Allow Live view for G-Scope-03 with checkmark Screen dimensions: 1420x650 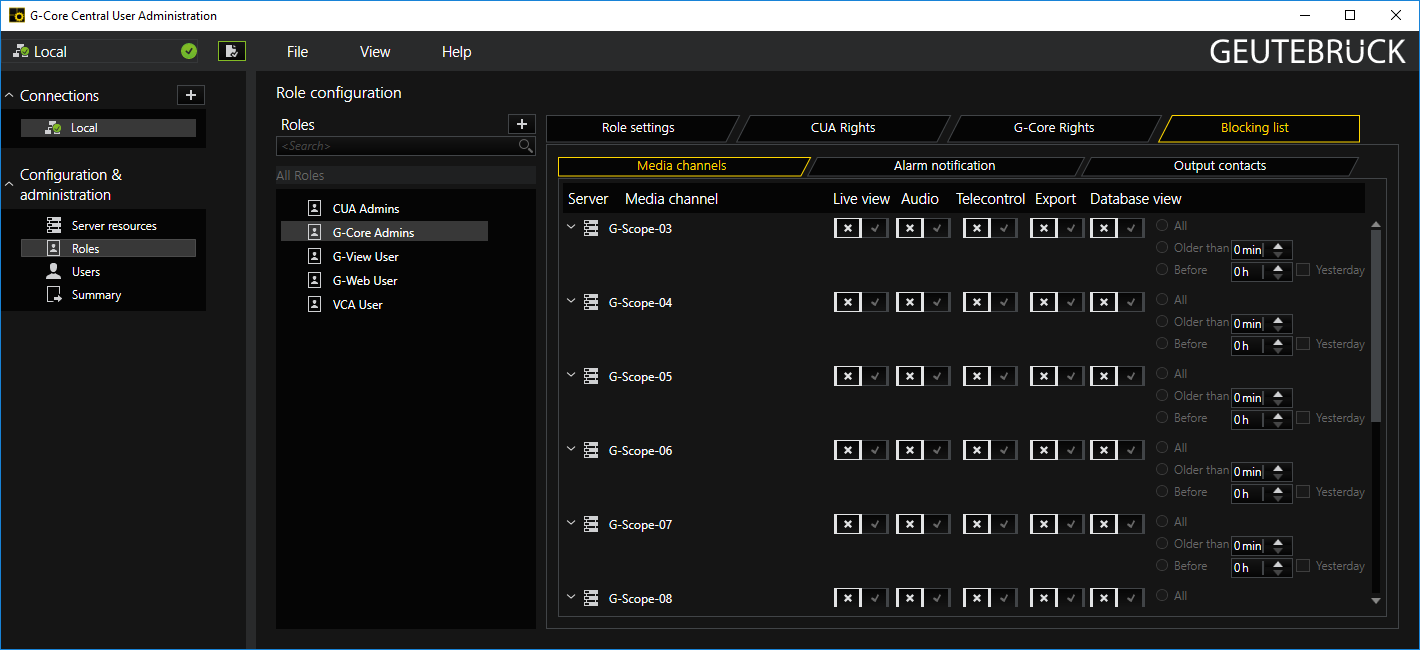click(x=876, y=228)
